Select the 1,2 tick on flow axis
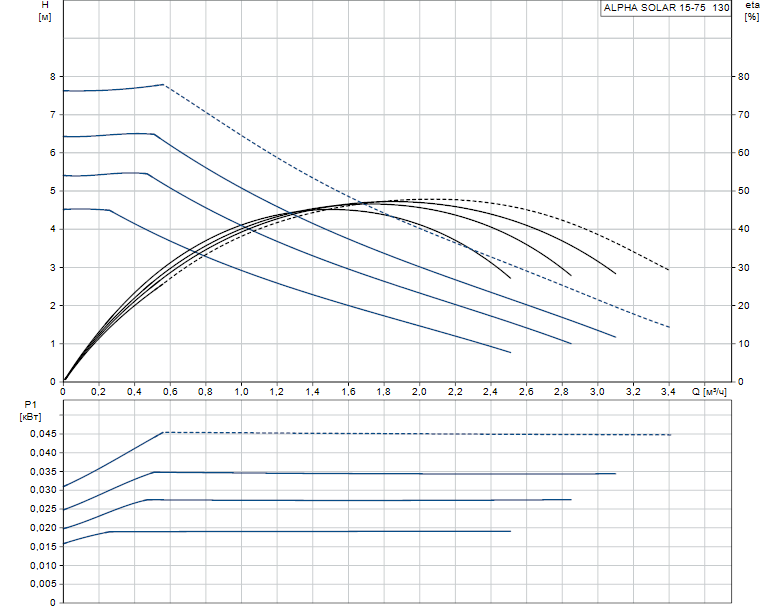This screenshot has width=774, height=611. [276, 392]
